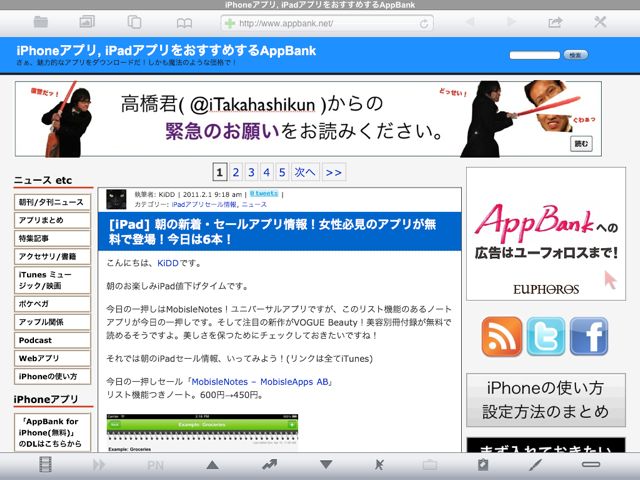640x480 pixels.
Task: Open ニュース category link
Action: 254,204
